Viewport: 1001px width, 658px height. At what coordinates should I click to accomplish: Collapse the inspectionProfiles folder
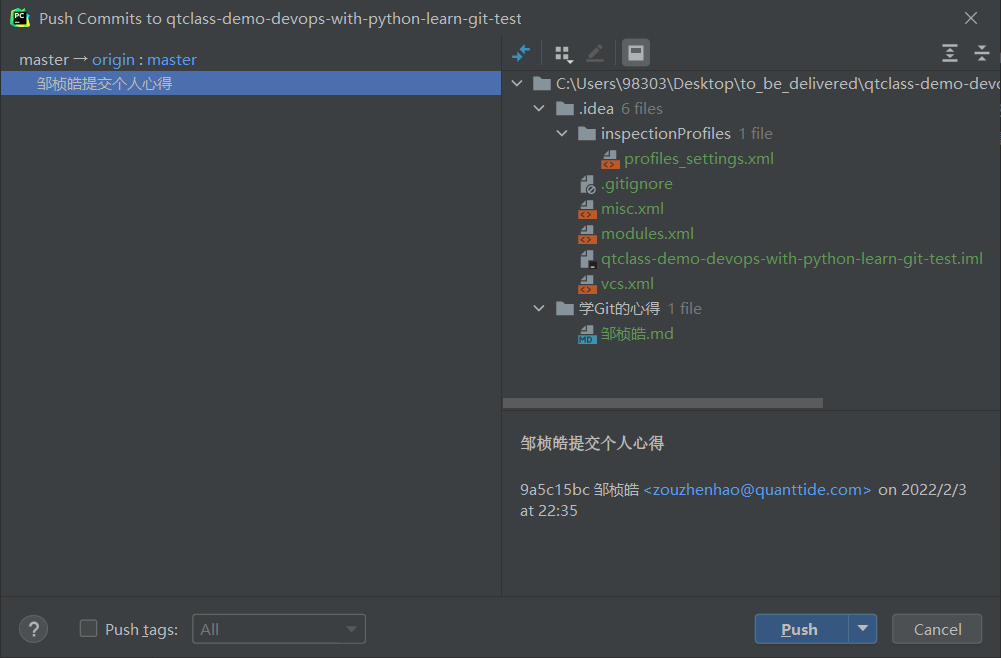564,134
